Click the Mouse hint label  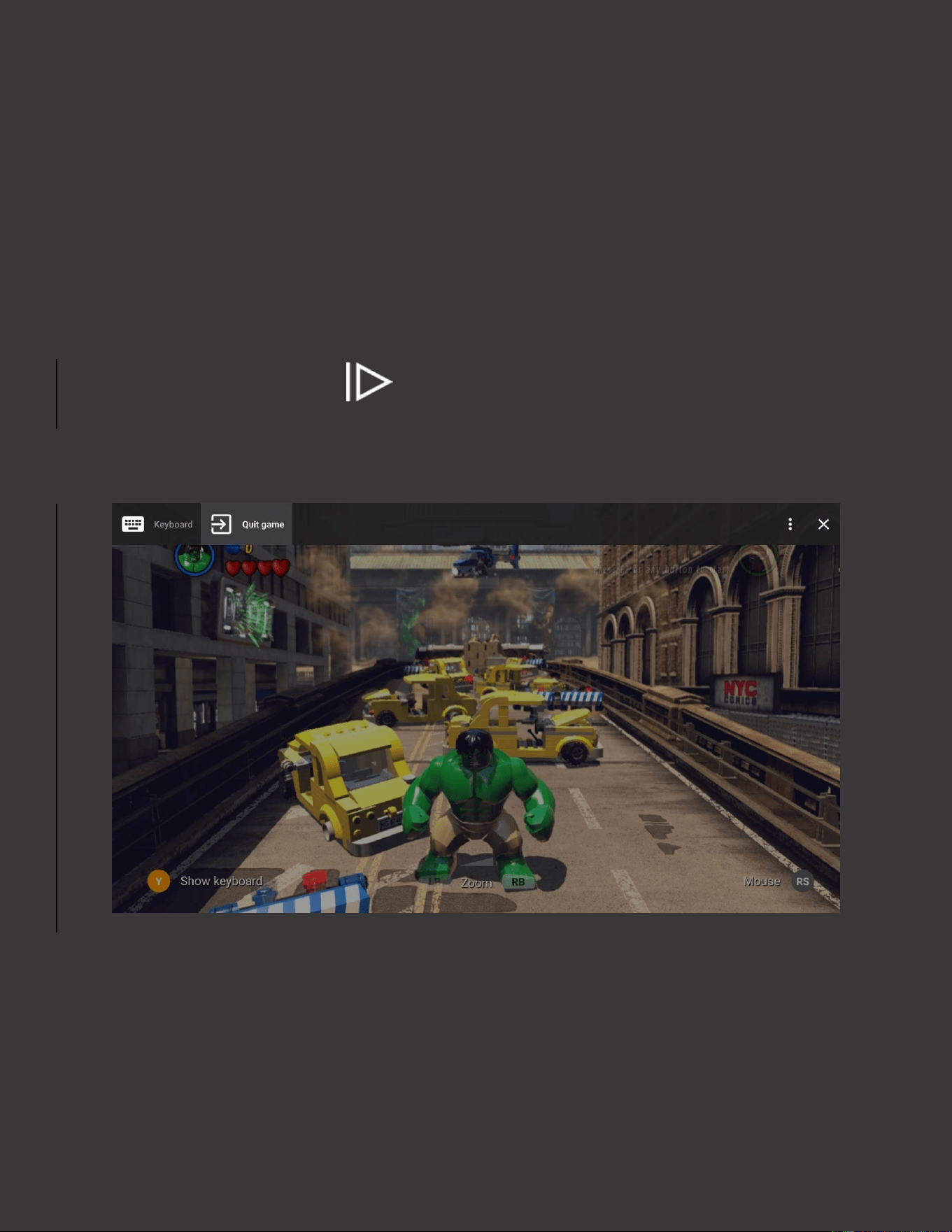click(x=762, y=881)
